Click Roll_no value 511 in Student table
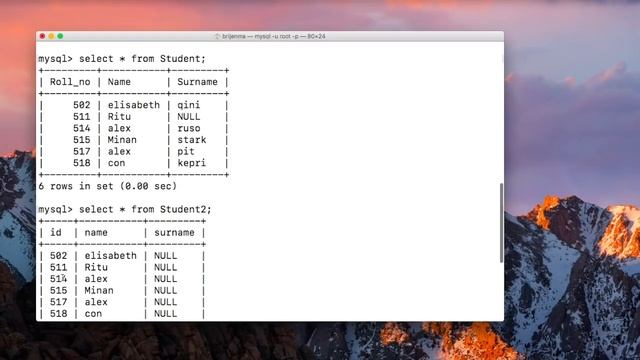 pyautogui.click(x=82, y=117)
